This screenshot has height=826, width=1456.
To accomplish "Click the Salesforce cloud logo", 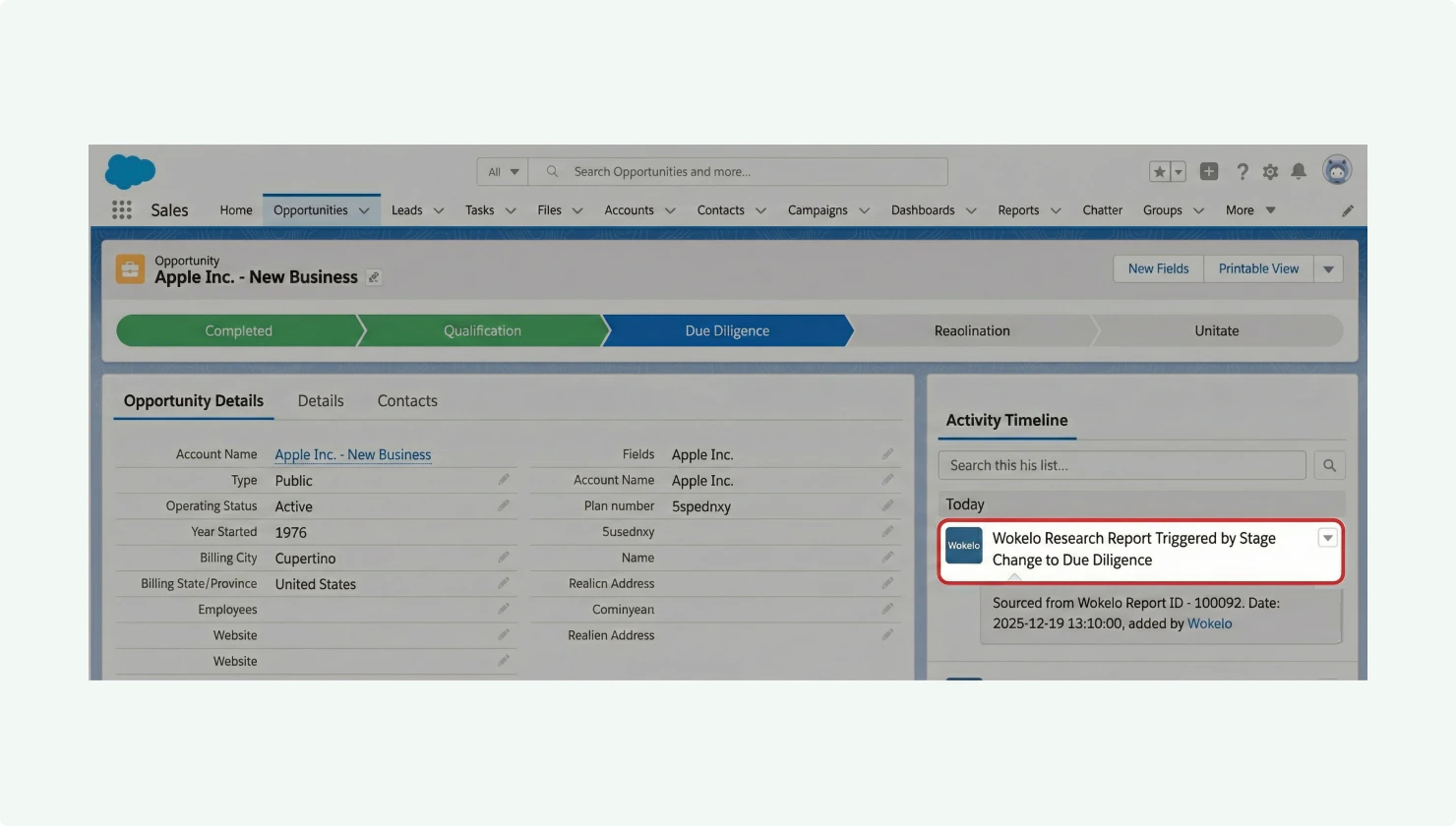I will tap(130, 171).
